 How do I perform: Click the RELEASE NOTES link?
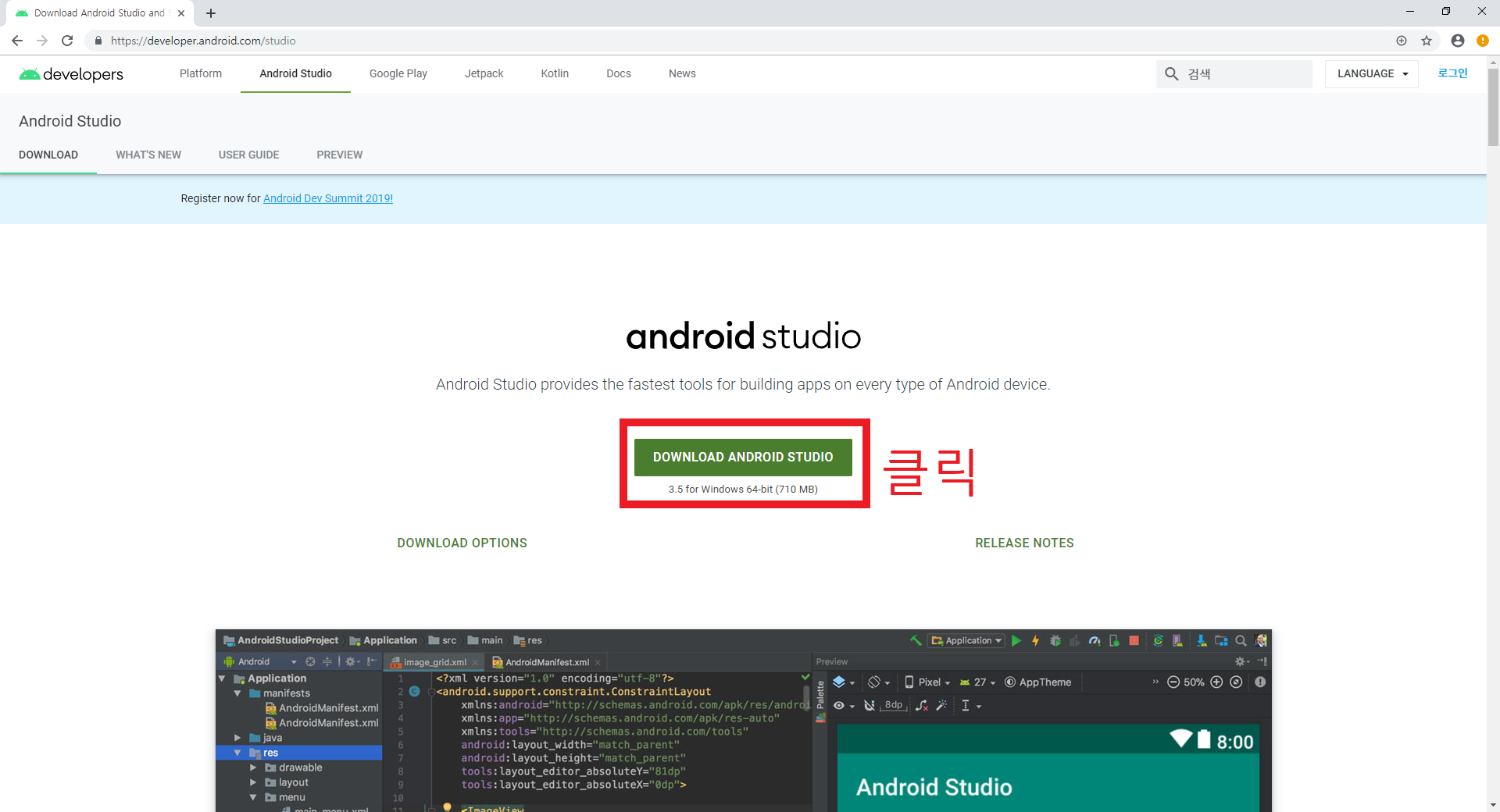1024,543
